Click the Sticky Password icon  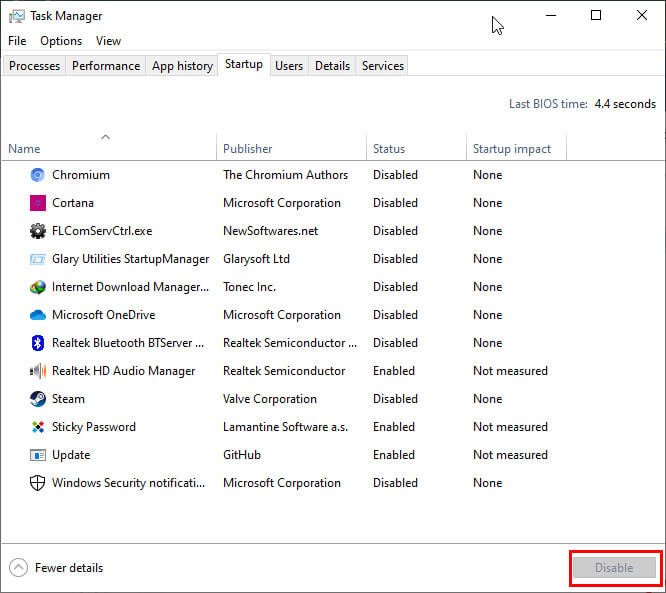tap(37, 427)
